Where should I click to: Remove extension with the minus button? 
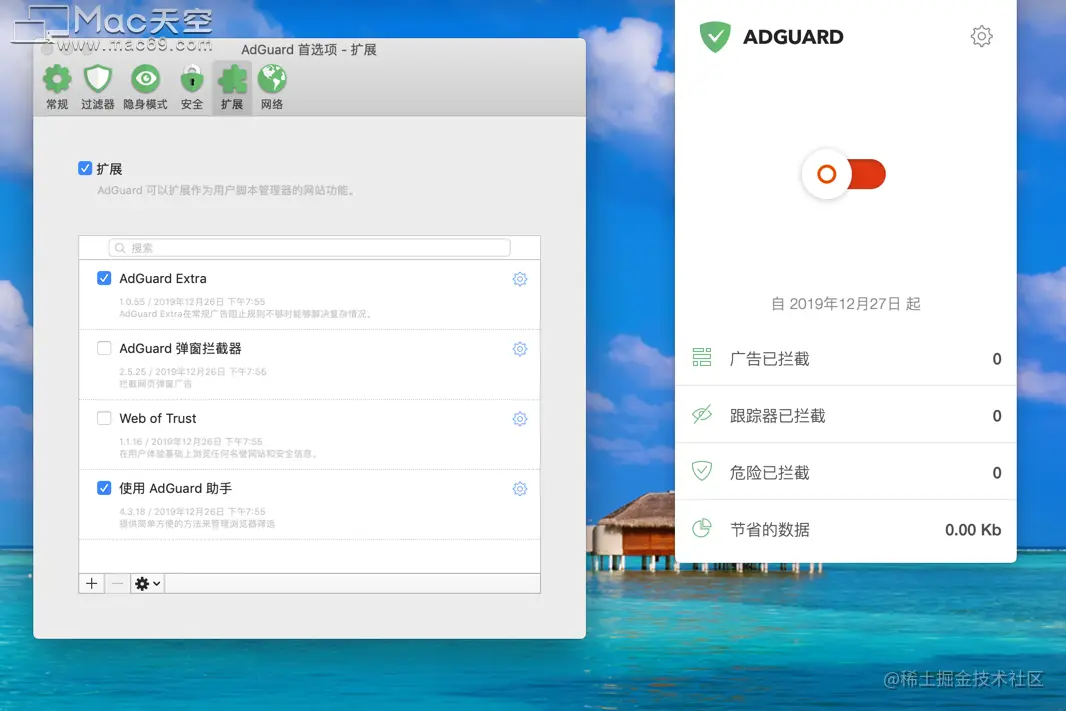tap(118, 583)
